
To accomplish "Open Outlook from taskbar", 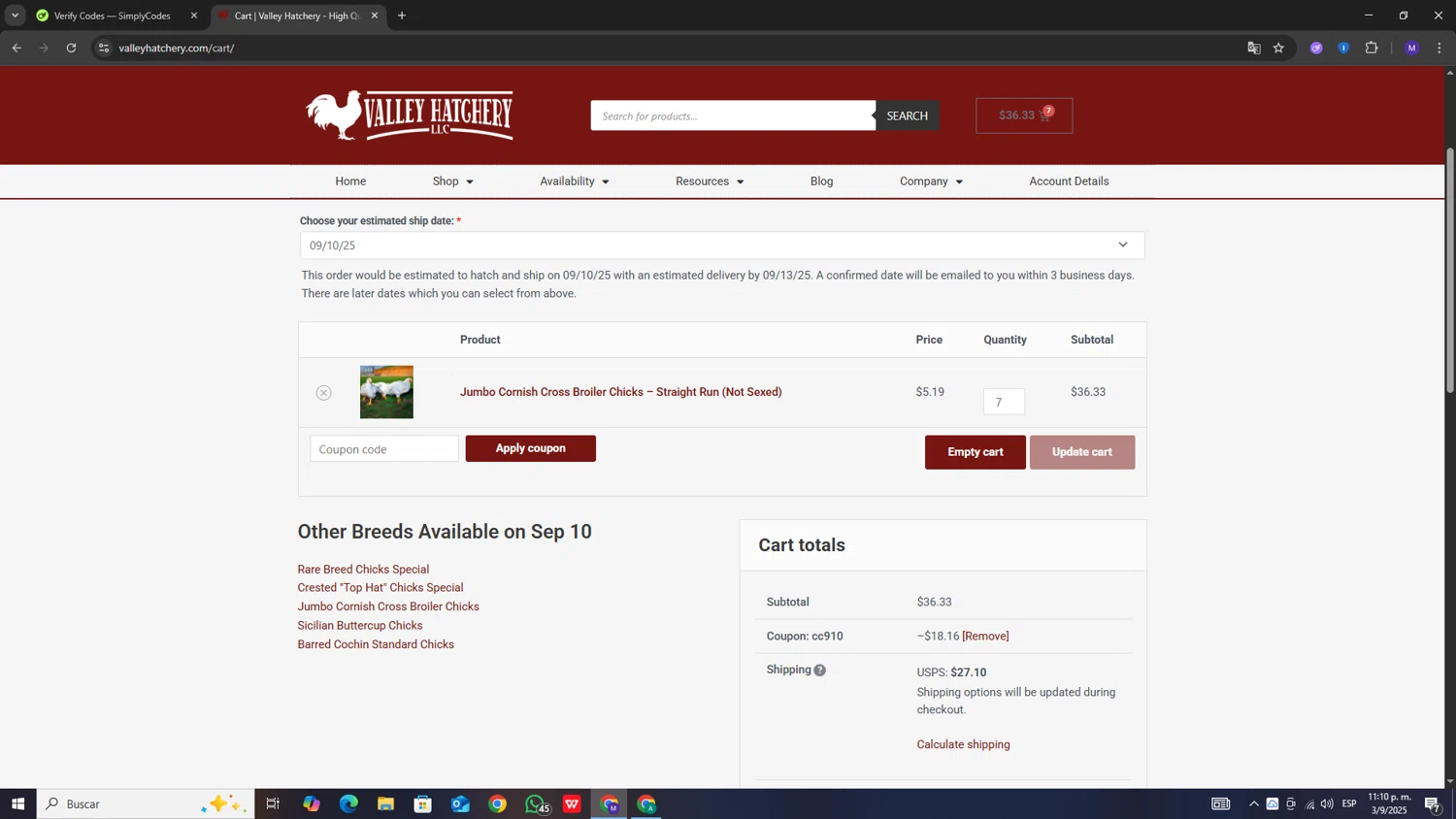I will tap(460, 803).
